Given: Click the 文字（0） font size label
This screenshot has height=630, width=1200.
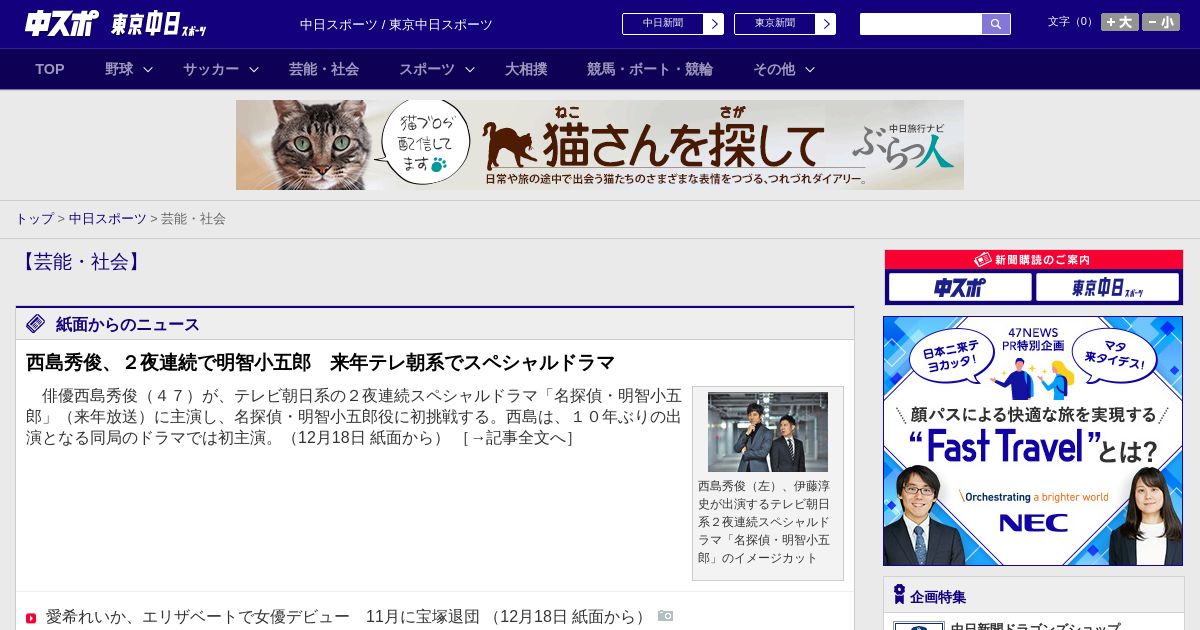Looking at the screenshot, I should tap(1072, 22).
